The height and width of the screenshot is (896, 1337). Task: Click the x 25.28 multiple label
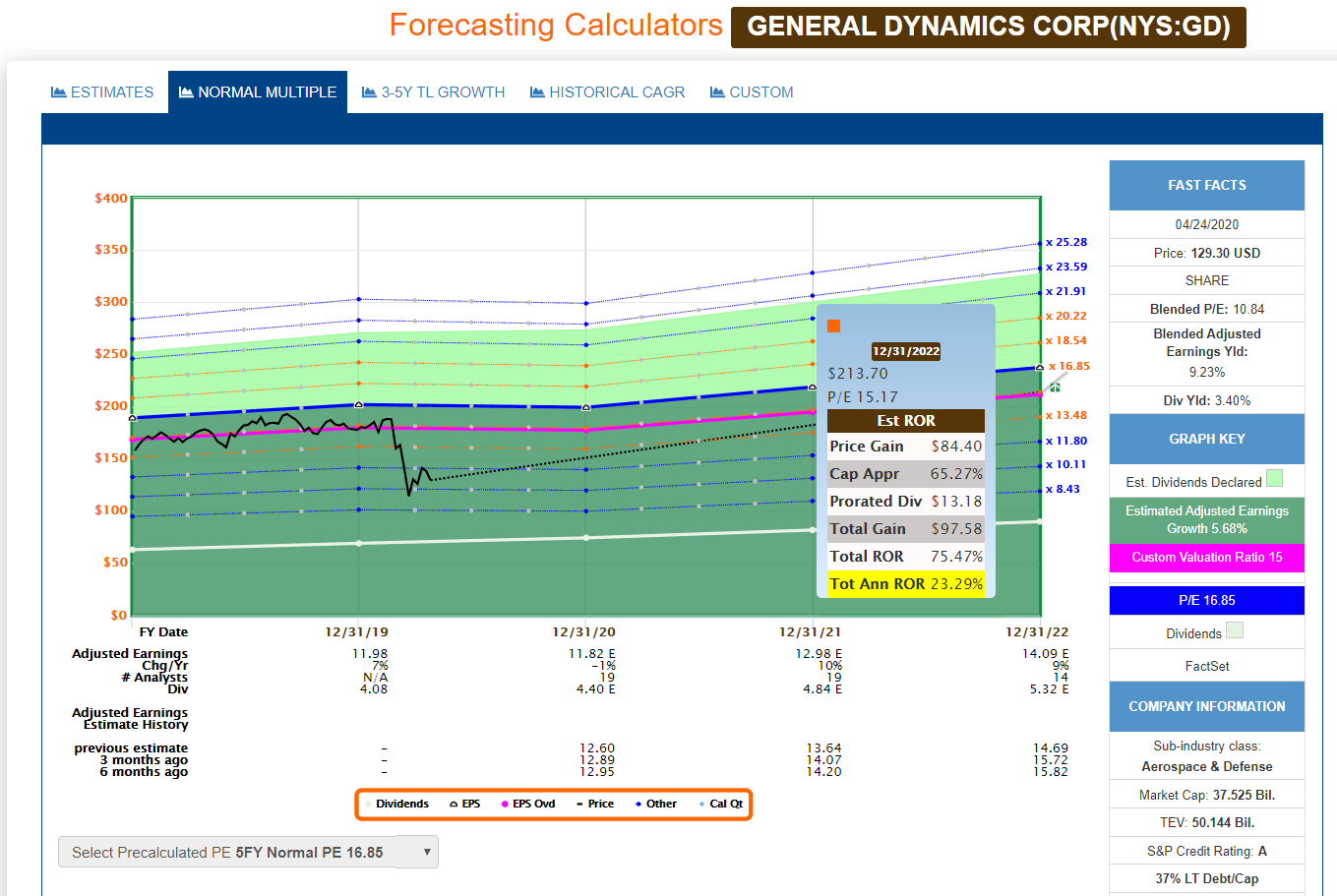click(1066, 242)
